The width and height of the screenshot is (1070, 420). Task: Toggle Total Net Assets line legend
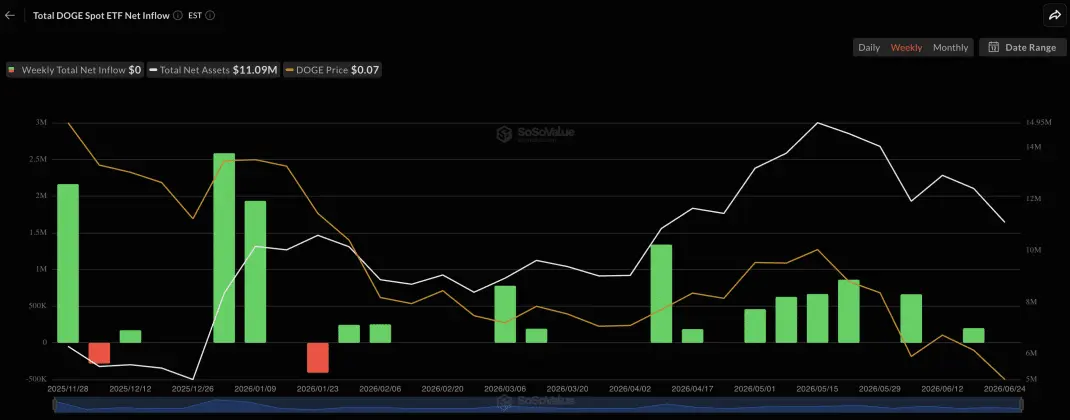tap(214, 70)
